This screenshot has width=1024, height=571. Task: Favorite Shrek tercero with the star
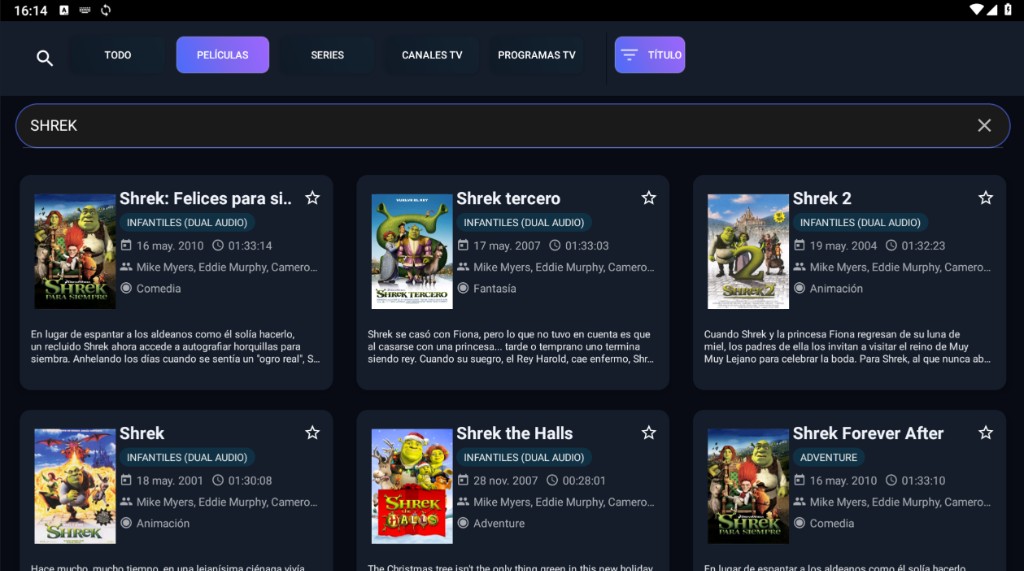pos(648,198)
